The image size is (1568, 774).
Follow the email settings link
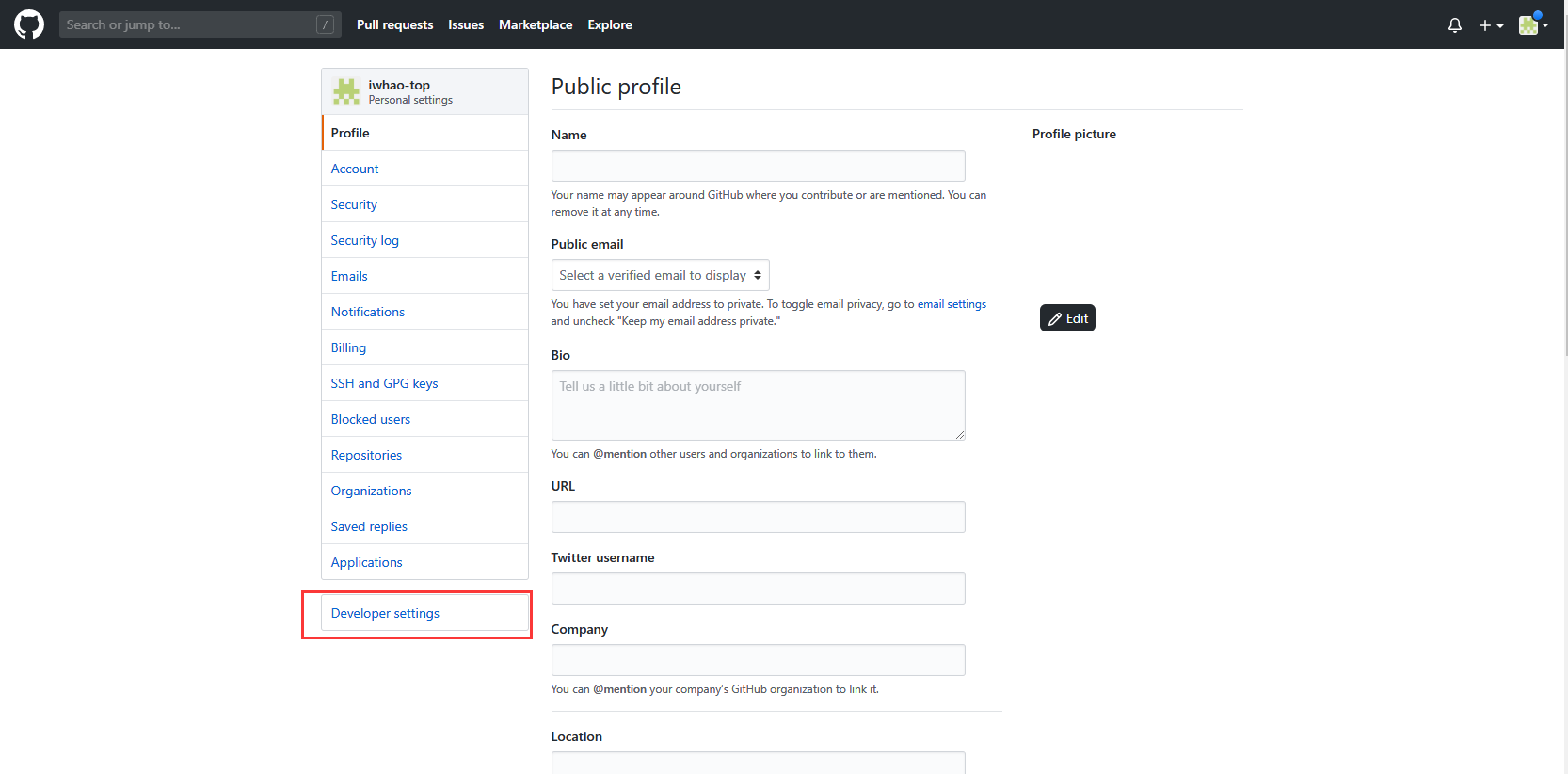952,304
